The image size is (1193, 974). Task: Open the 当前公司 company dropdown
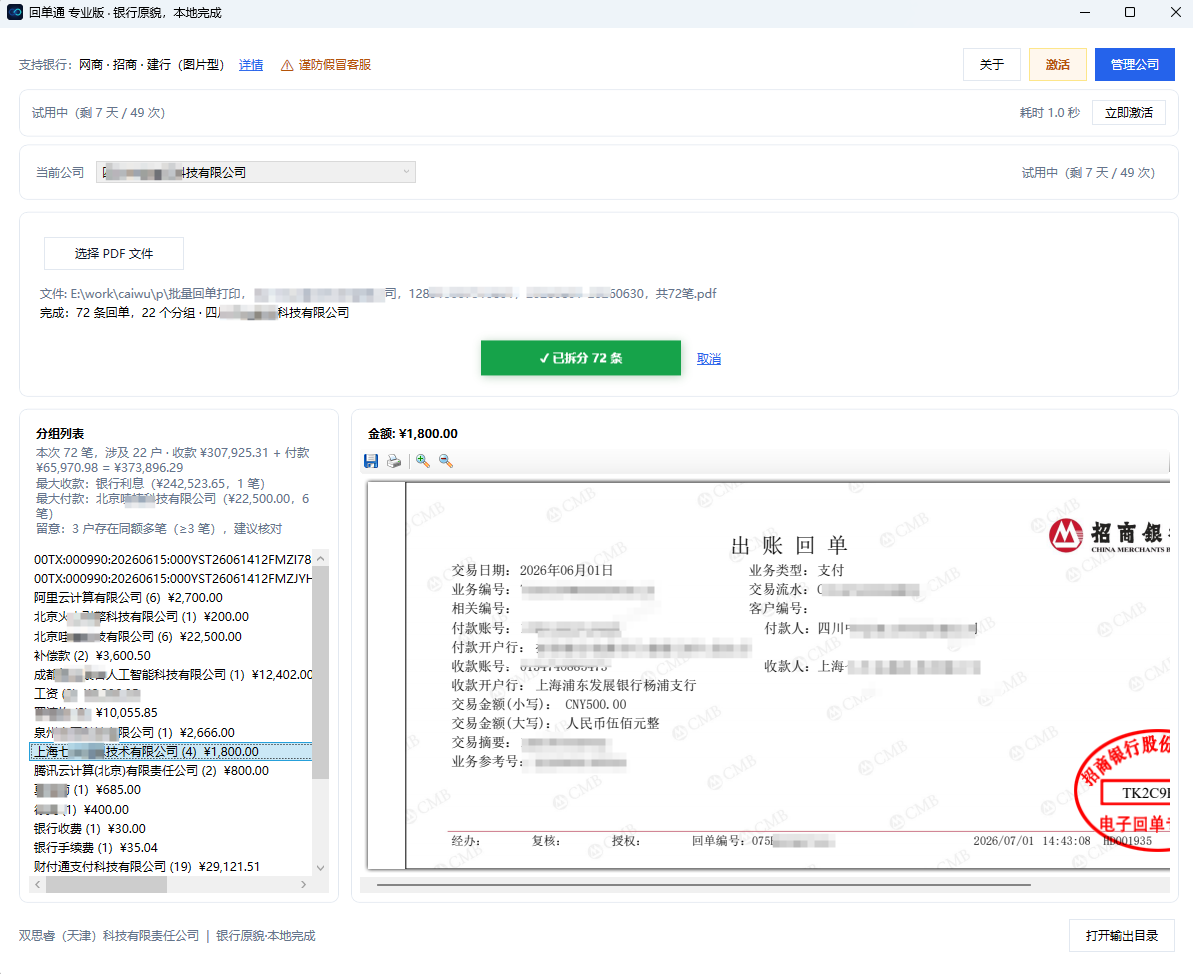(x=256, y=172)
